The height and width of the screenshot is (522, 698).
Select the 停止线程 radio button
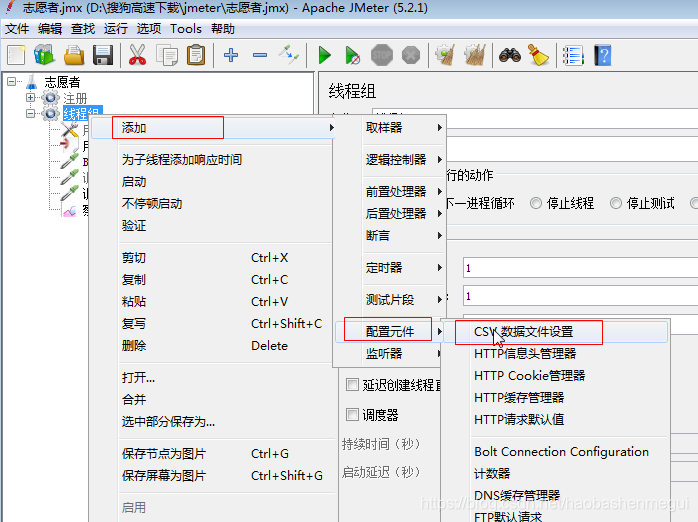(536, 203)
